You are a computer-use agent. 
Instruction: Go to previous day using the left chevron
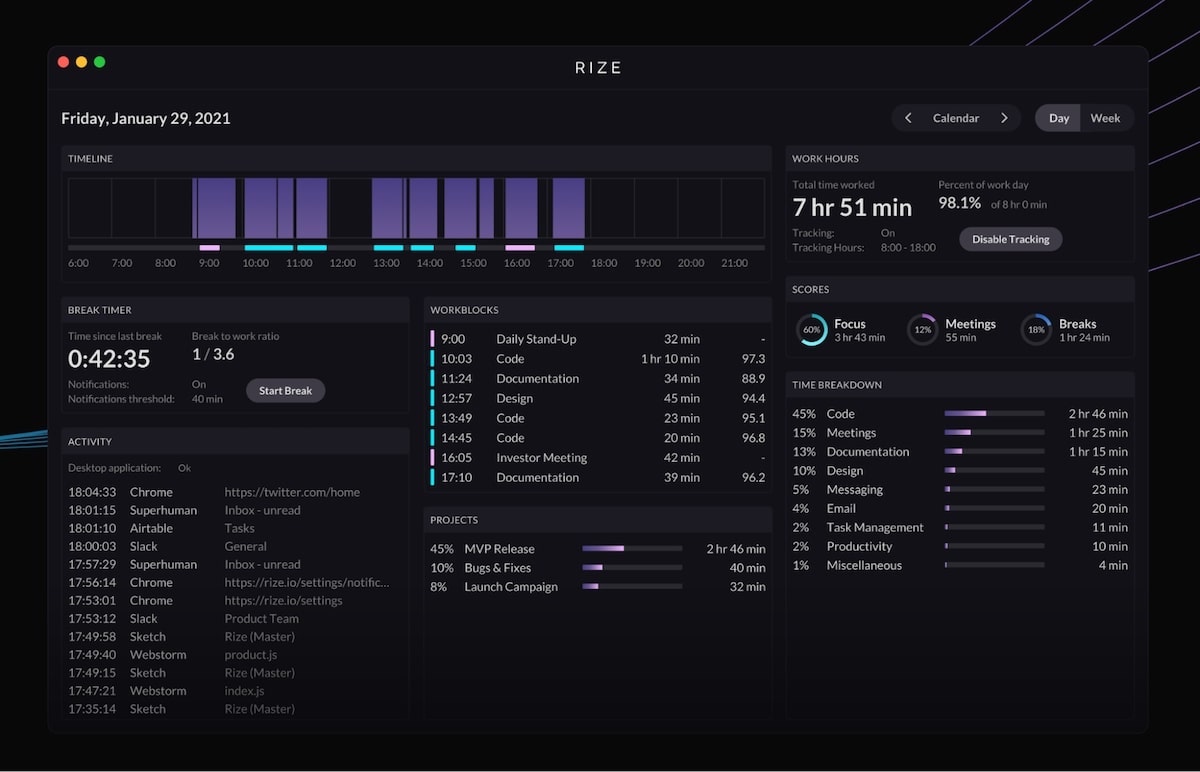[908, 117]
